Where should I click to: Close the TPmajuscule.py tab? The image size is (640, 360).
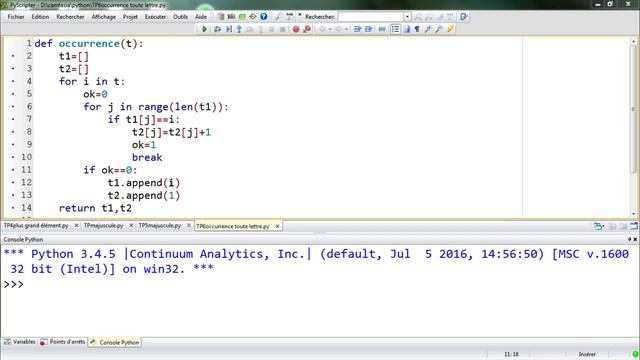pyautogui.click(x=131, y=225)
